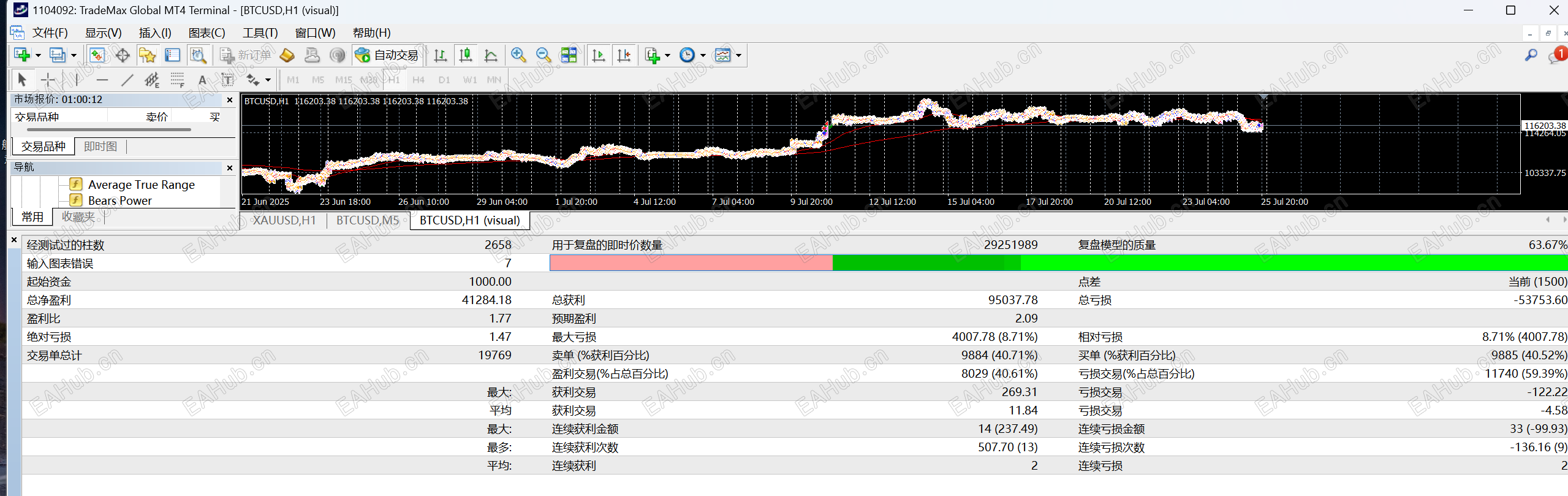Open the search magnifier icon
This screenshot has width=1568, height=496.
(1531, 55)
